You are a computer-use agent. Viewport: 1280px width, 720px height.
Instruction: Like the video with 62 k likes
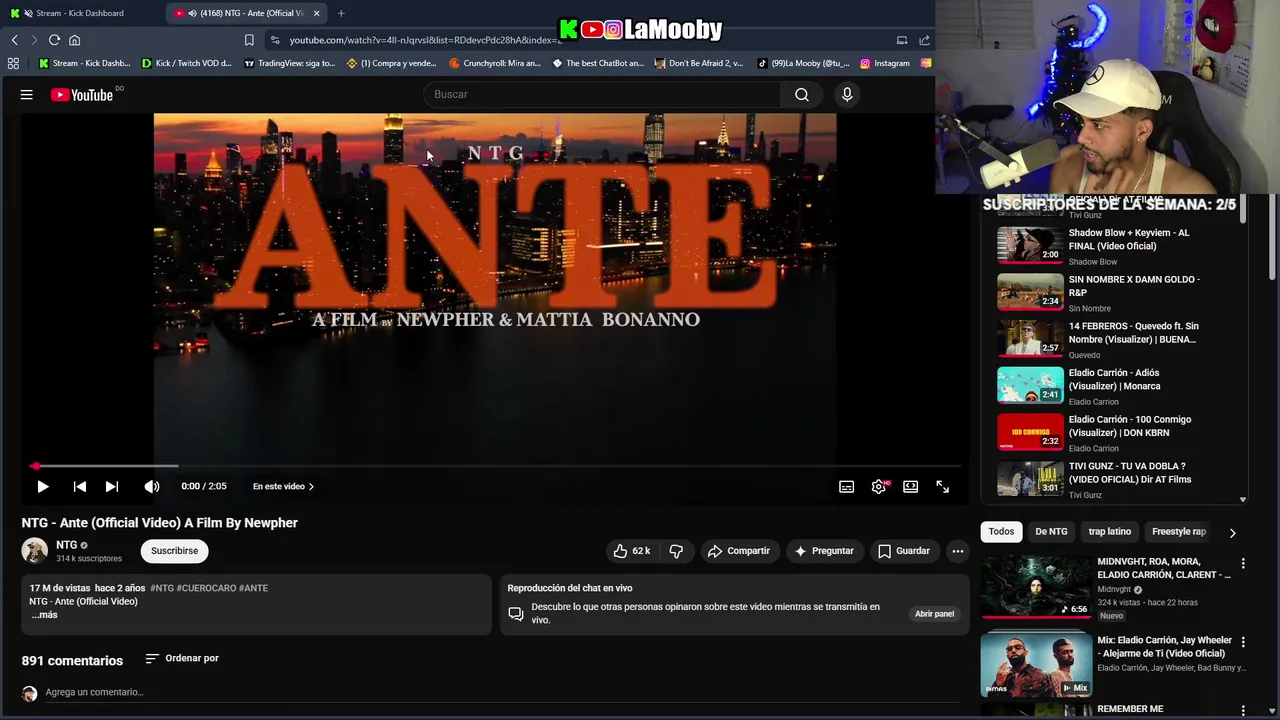pos(631,551)
